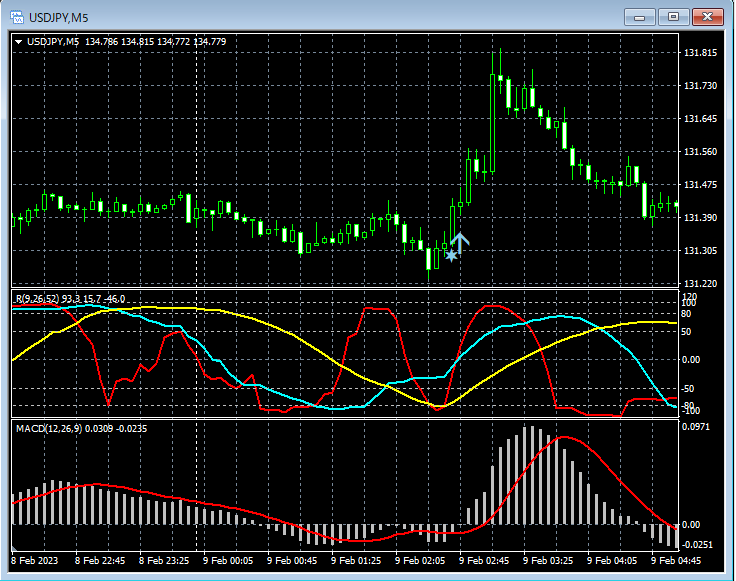Click the R(9,26,52) indicator label
This screenshot has height=581, width=736.
pos(70,298)
